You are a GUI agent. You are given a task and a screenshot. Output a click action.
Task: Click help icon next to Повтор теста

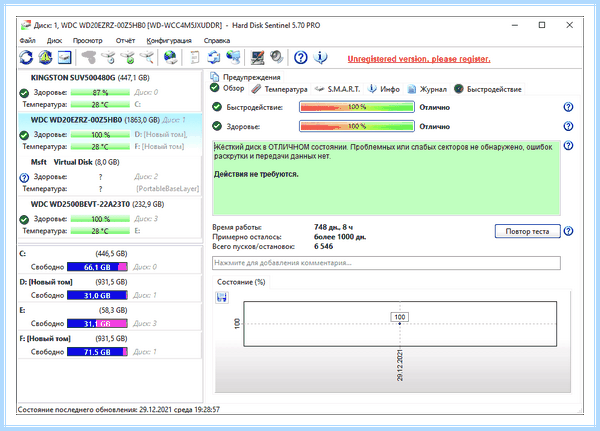pyautogui.click(x=568, y=231)
